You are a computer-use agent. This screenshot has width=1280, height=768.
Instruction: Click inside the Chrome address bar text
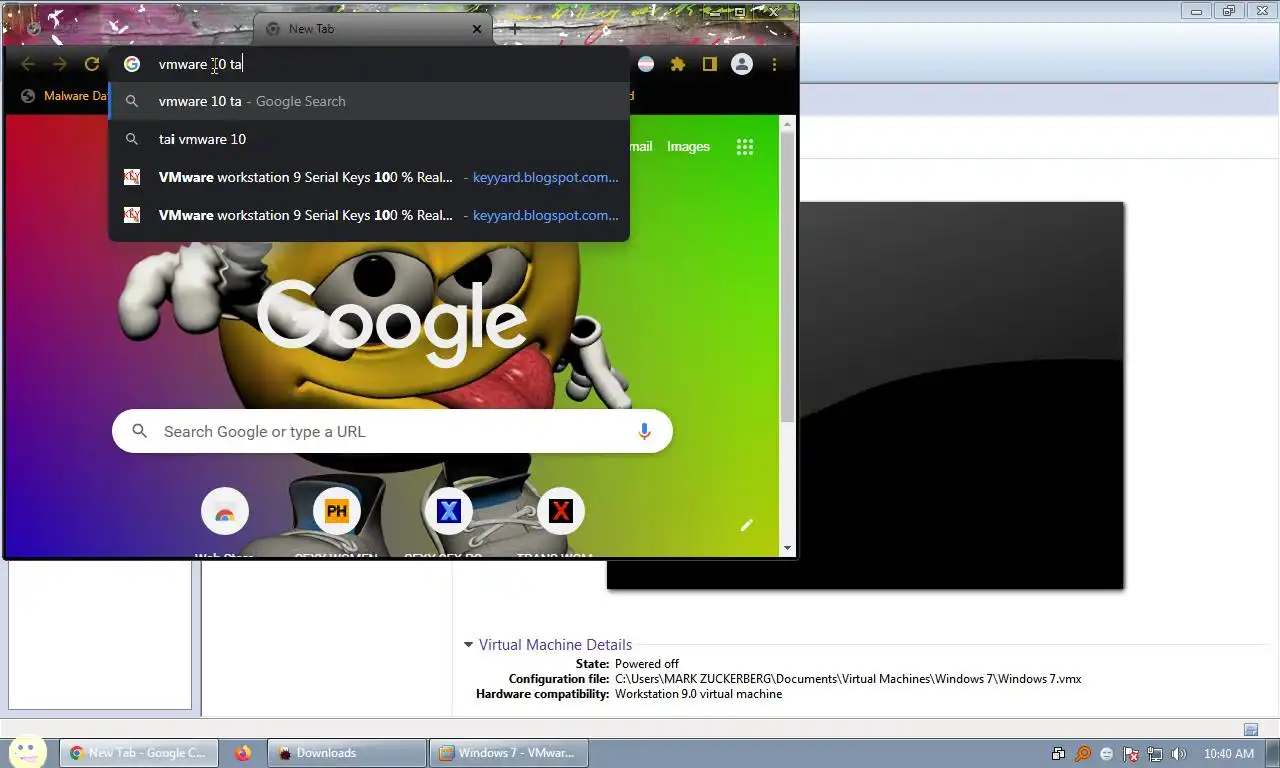(x=200, y=64)
